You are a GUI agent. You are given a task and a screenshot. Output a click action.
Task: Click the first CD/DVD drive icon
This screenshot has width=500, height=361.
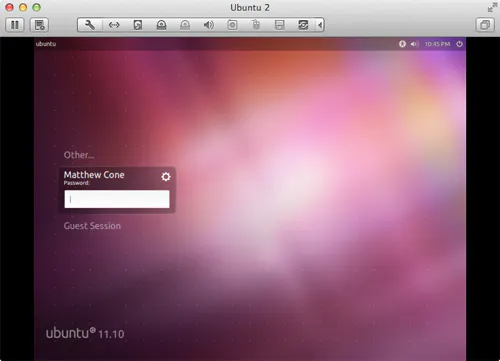pyautogui.click(x=161, y=25)
